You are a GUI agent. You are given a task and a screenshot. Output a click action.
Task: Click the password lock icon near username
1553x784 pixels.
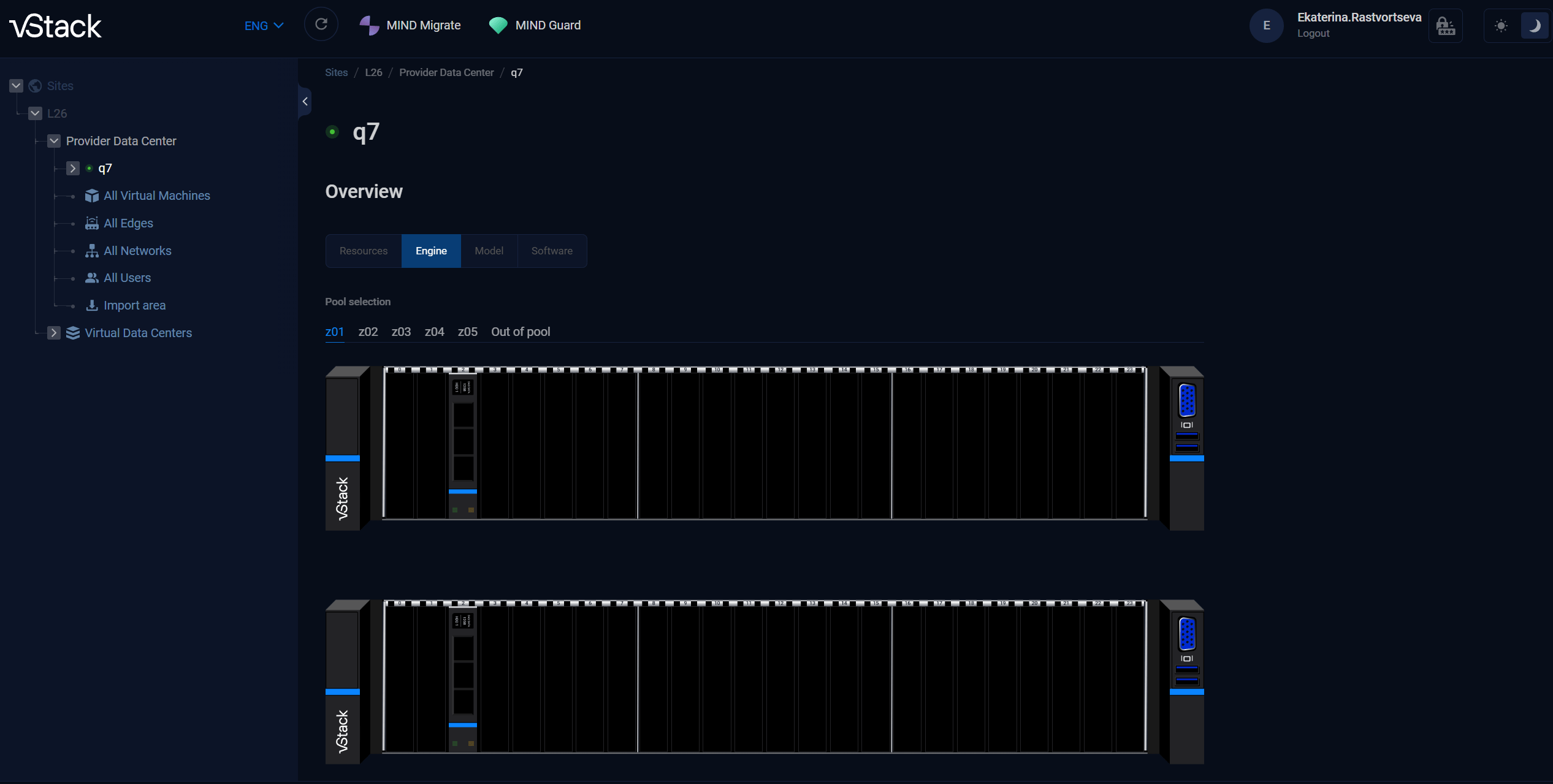click(1445, 26)
